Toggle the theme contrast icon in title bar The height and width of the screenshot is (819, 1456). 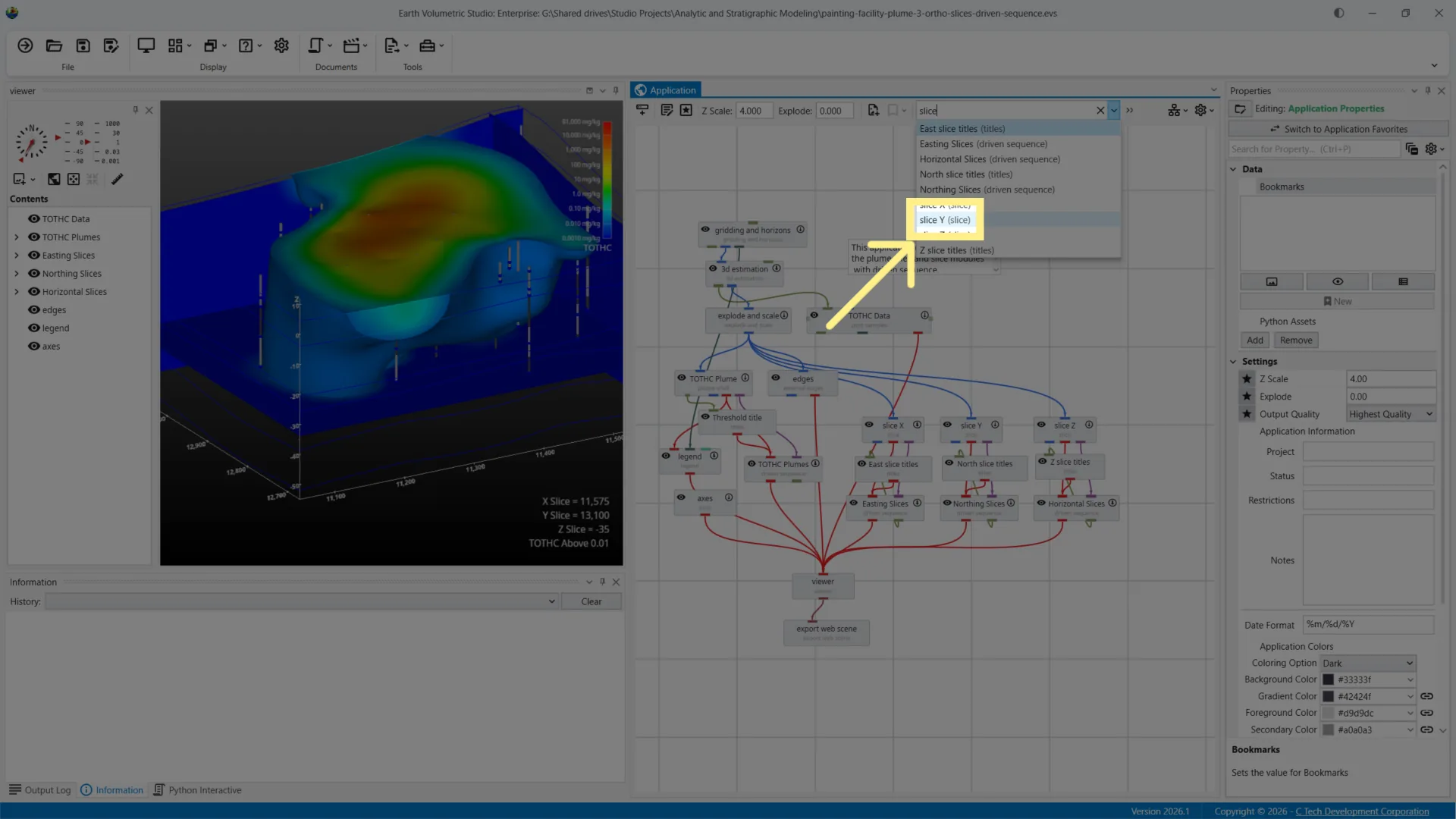[1339, 13]
